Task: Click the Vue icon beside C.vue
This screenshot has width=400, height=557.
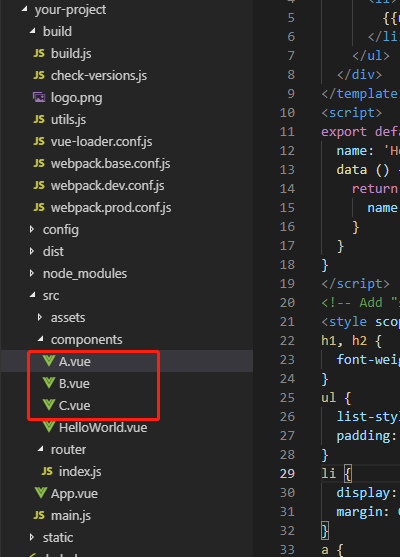Action: (49, 405)
